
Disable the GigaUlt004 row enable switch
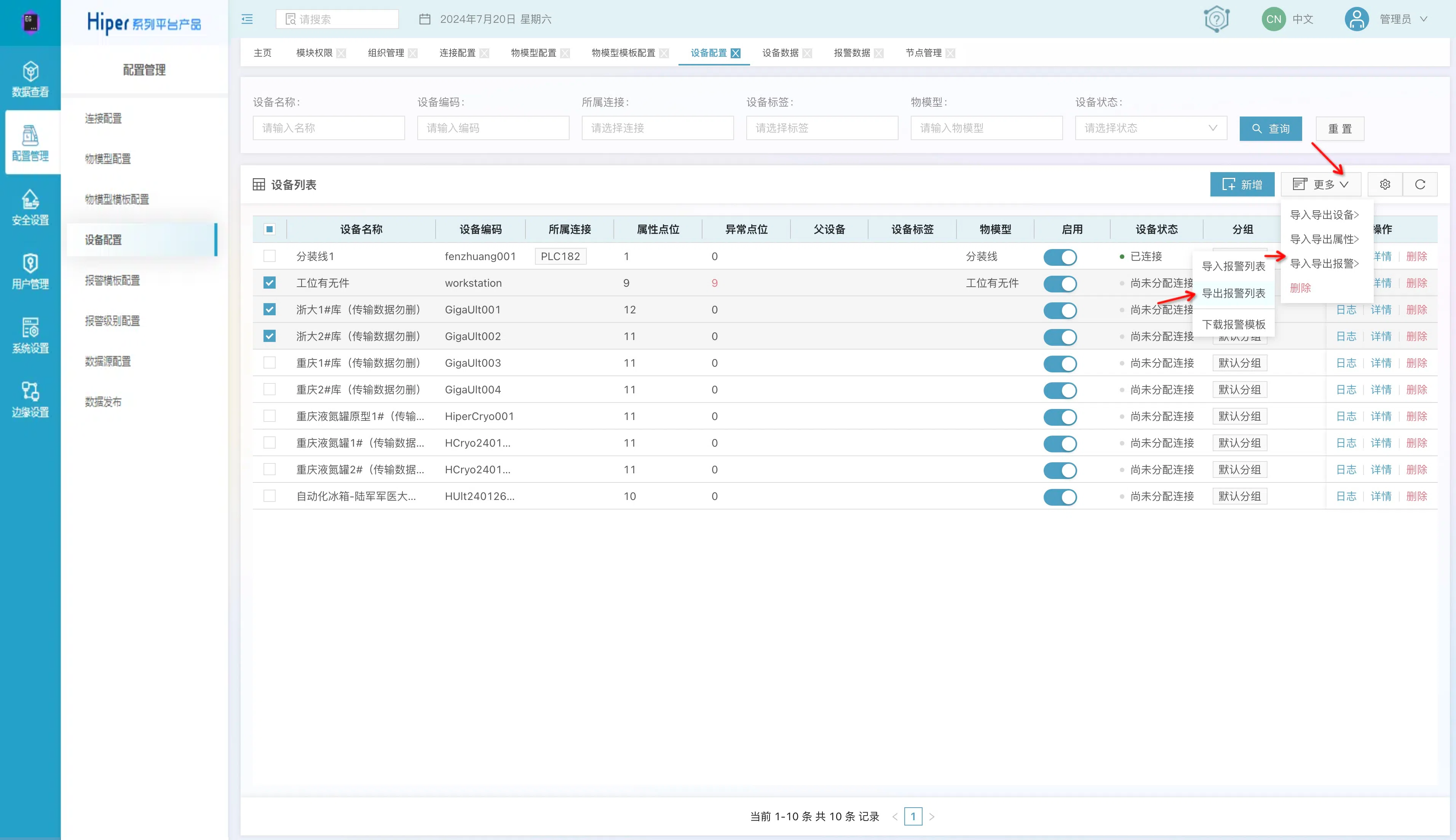[1060, 390]
